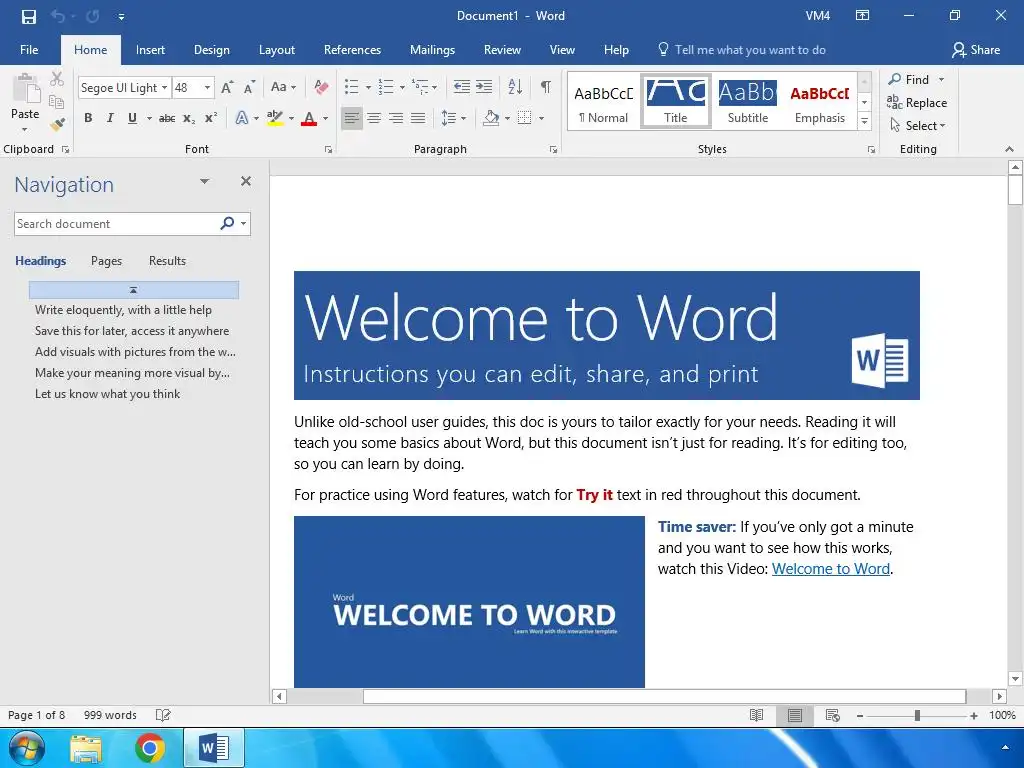This screenshot has height=768, width=1024.
Task: Click the zoom slider handle
Action: [917, 716]
